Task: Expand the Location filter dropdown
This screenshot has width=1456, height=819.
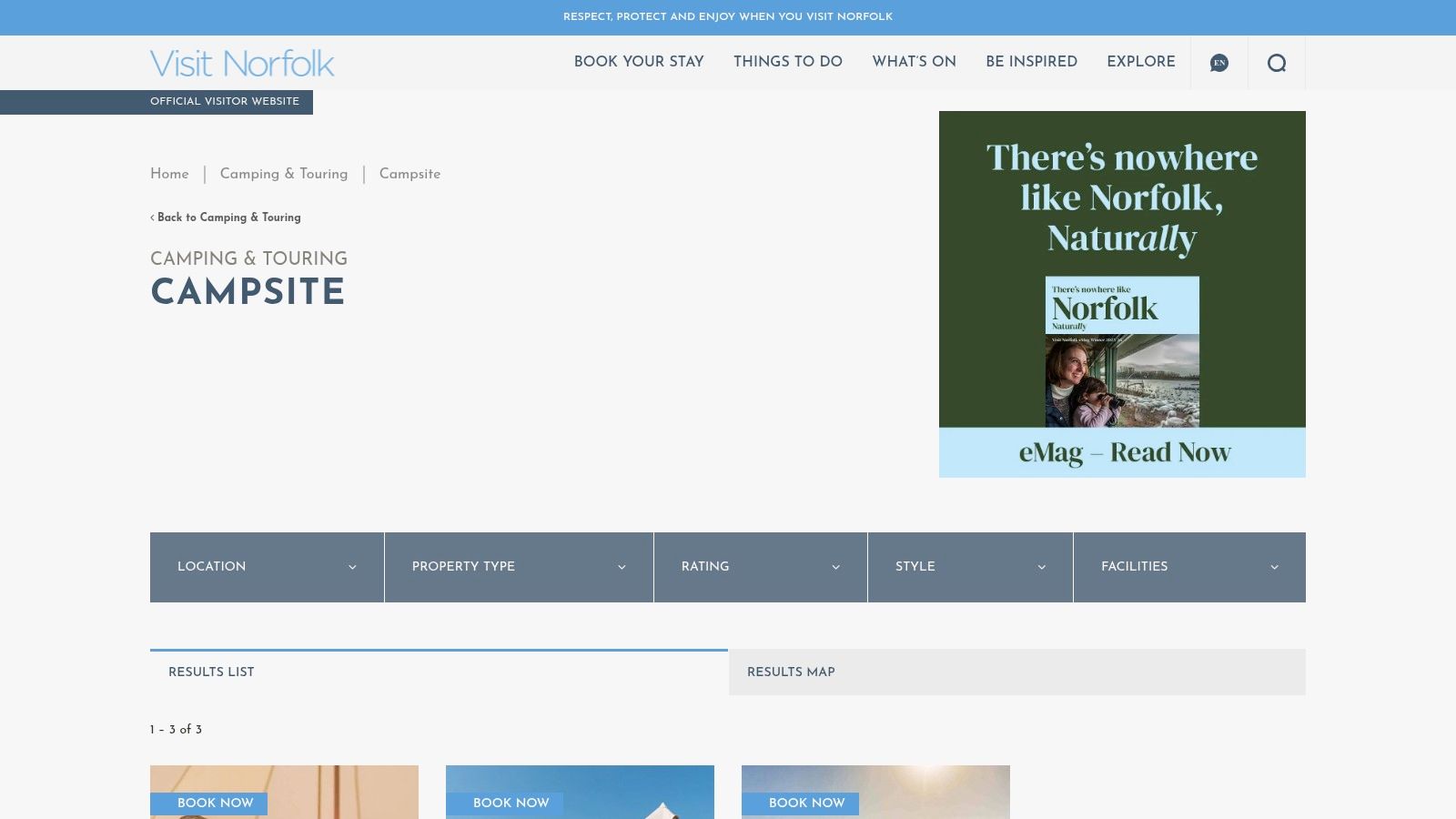Action: tap(265, 567)
